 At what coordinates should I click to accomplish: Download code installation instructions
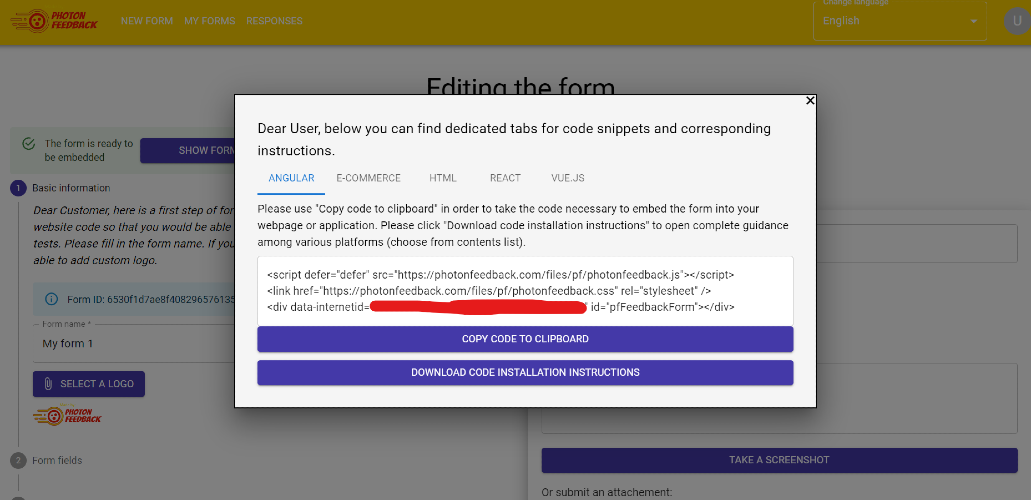click(x=525, y=372)
